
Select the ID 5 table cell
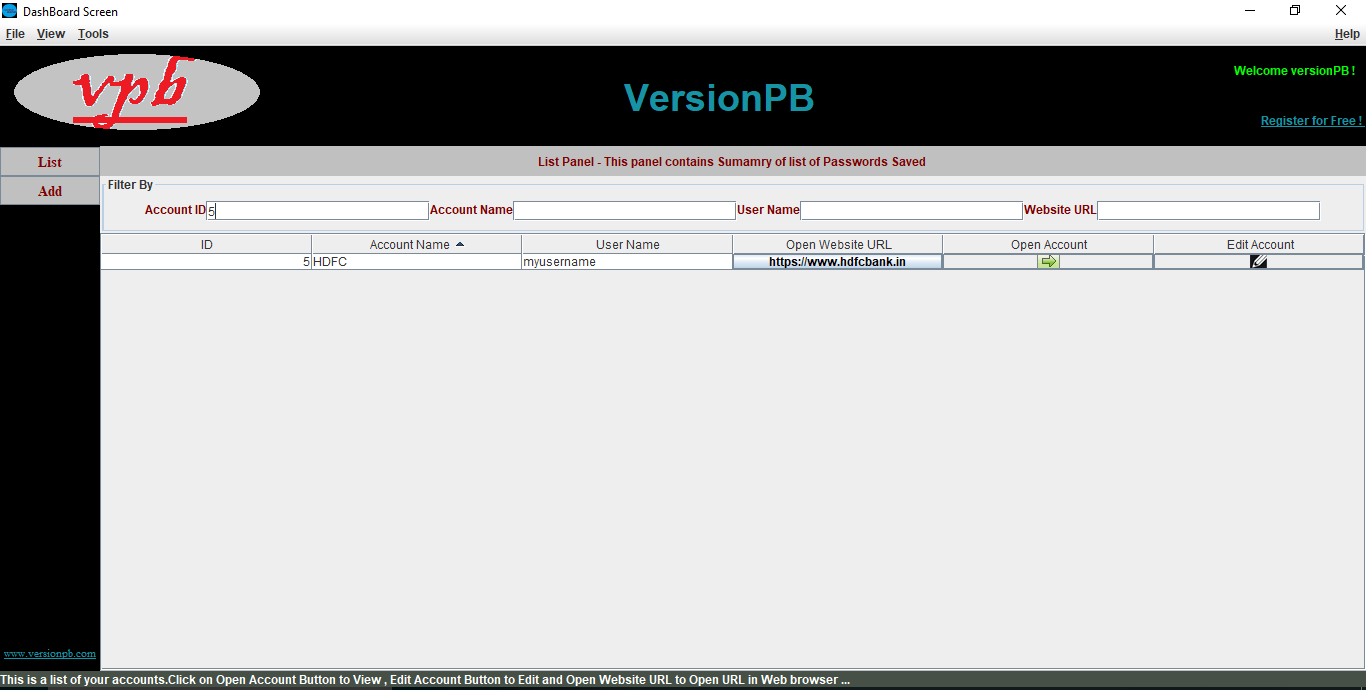click(206, 262)
